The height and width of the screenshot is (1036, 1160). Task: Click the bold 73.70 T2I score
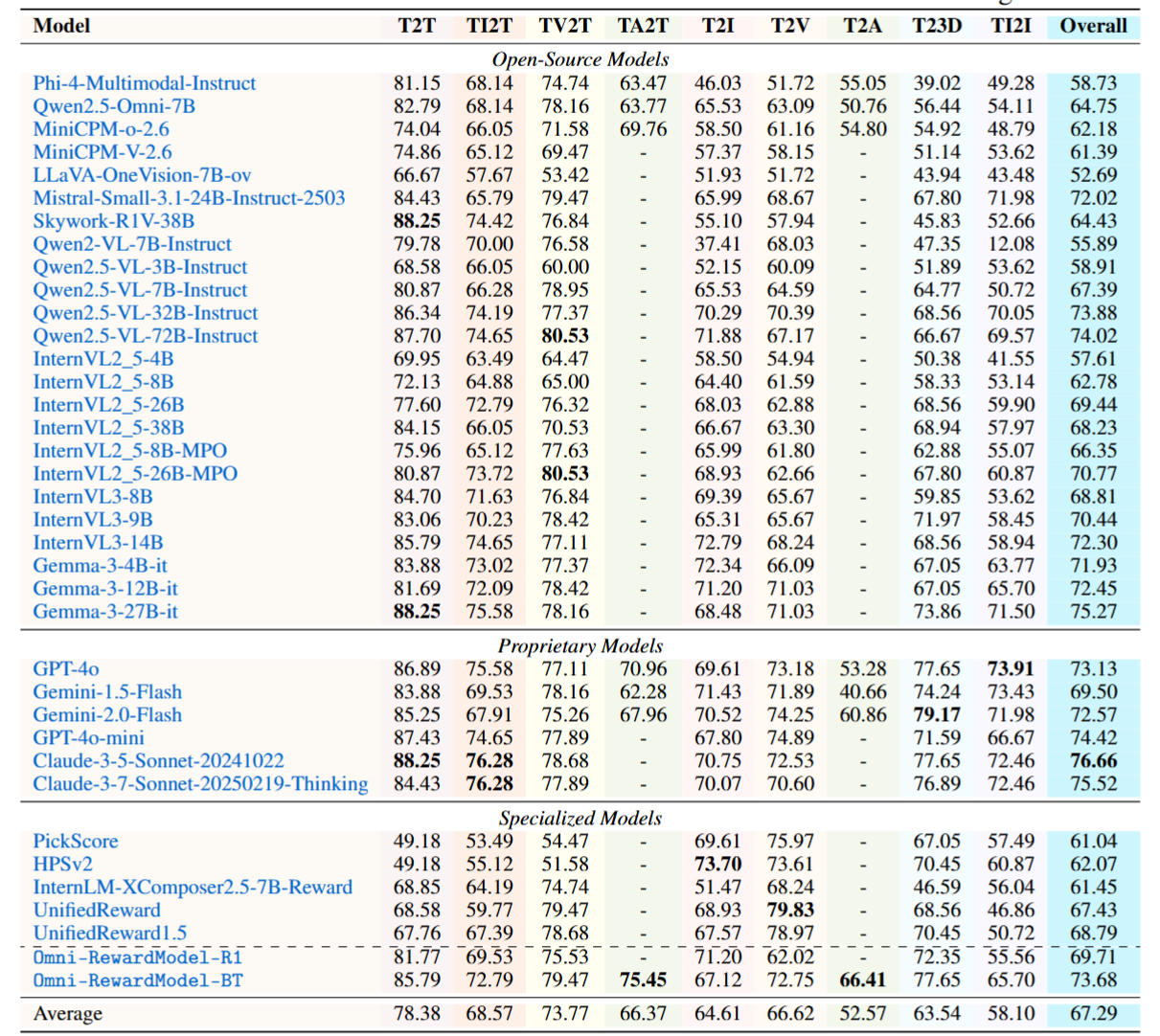(x=718, y=865)
